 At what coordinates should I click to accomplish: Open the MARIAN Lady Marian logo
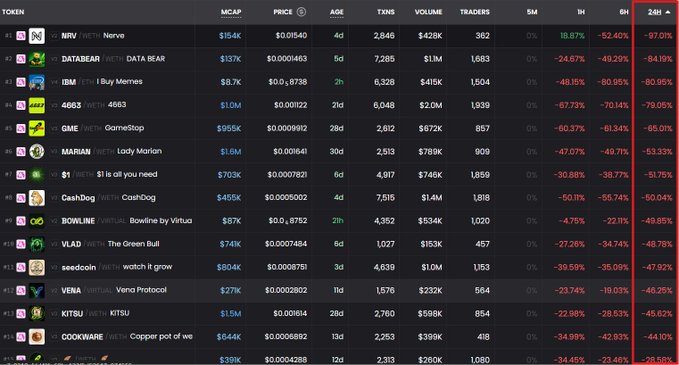pyautogui.click(x=37, y=152)
